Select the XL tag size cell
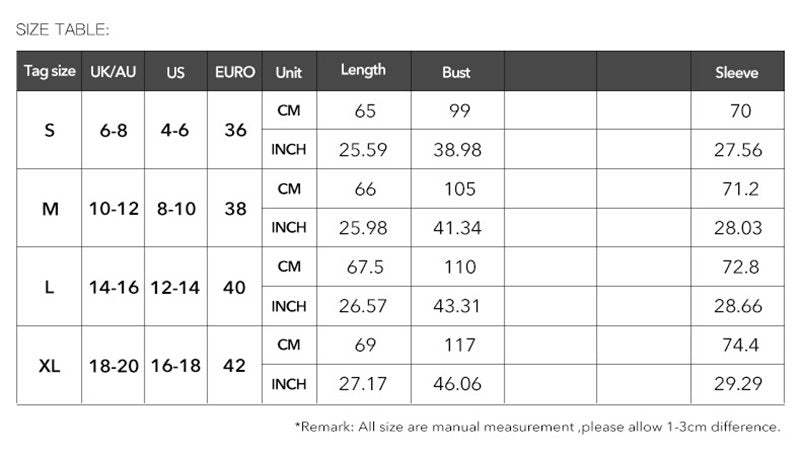The height and width of the screenshot is (450, 800). pos(49,366)
